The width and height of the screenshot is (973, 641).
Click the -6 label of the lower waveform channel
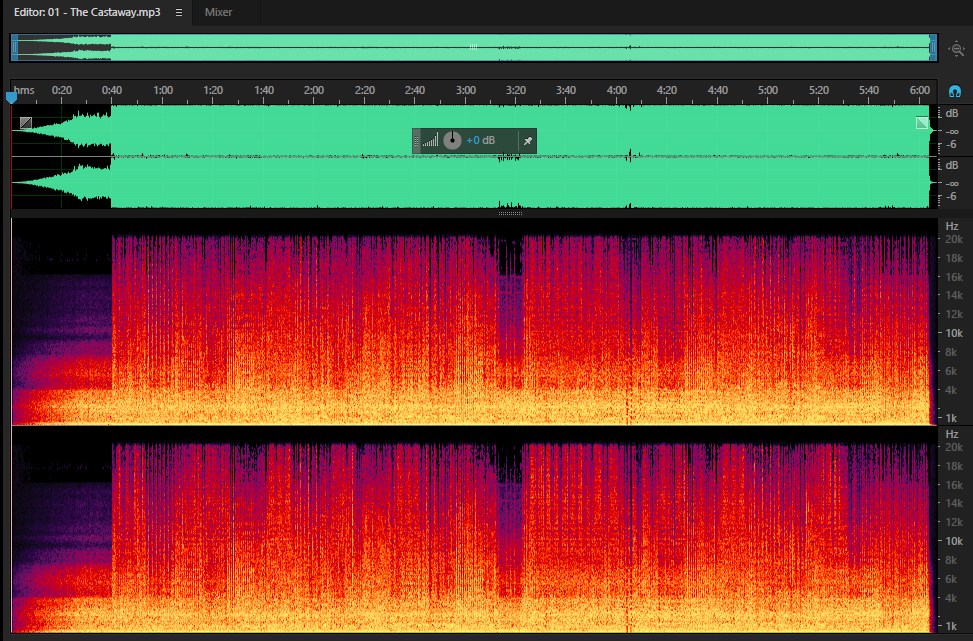(951, 196)
